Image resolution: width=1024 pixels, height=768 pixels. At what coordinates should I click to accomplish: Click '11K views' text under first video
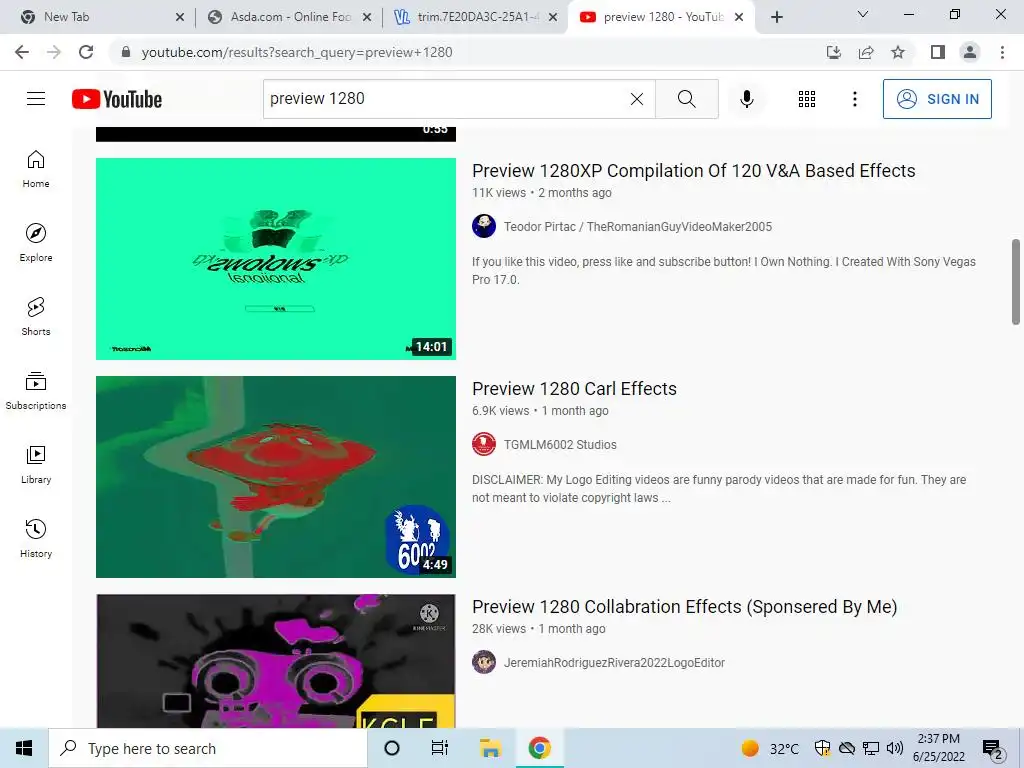tap(499, 193)
